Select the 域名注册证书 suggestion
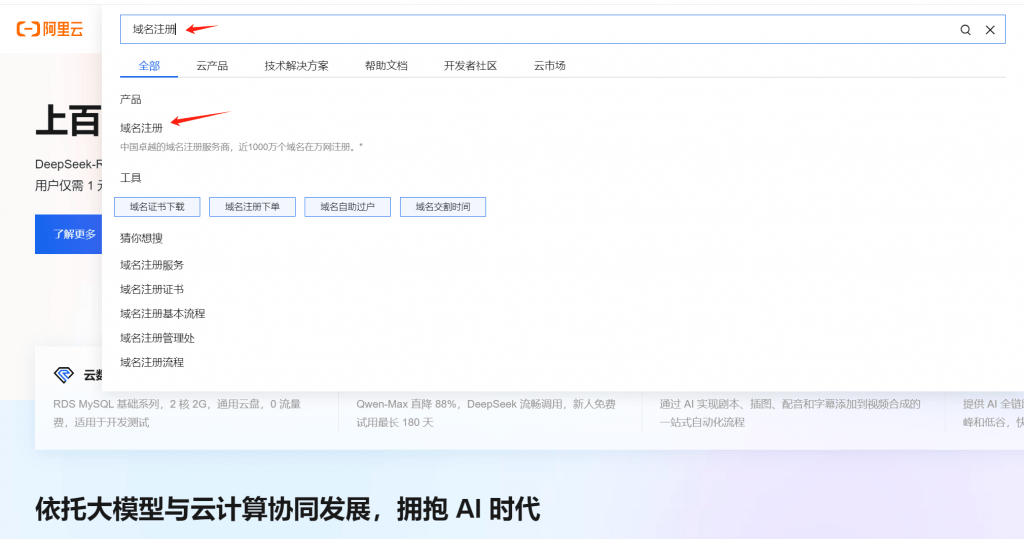 tap(152, 289)
